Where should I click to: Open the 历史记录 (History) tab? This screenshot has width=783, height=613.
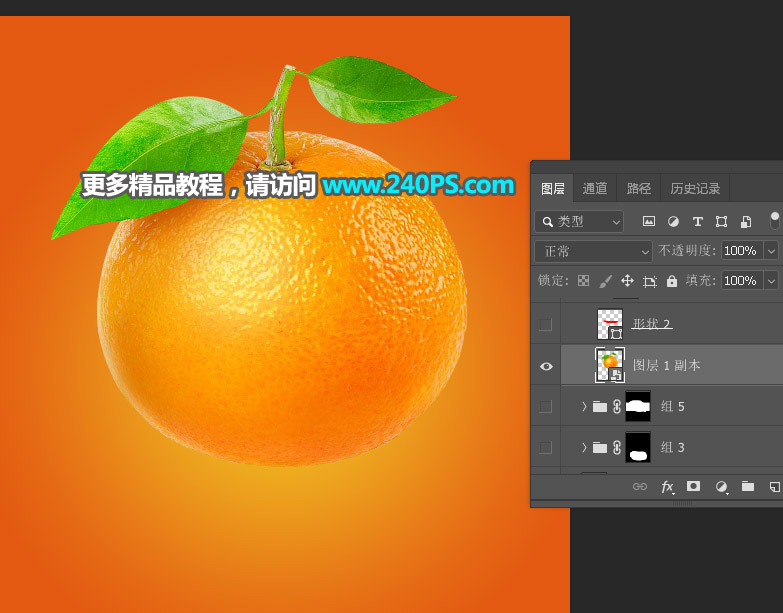click(695, 188)
